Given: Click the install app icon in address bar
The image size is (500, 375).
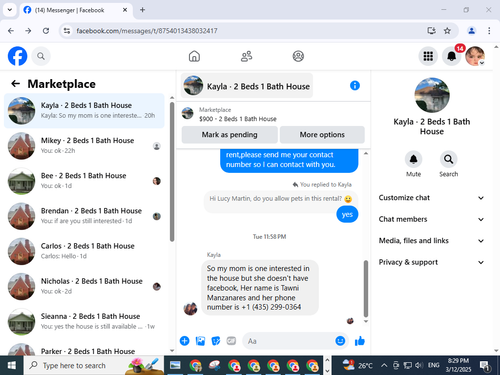Looking at the screenshot, I should click(x=431, y=31).
